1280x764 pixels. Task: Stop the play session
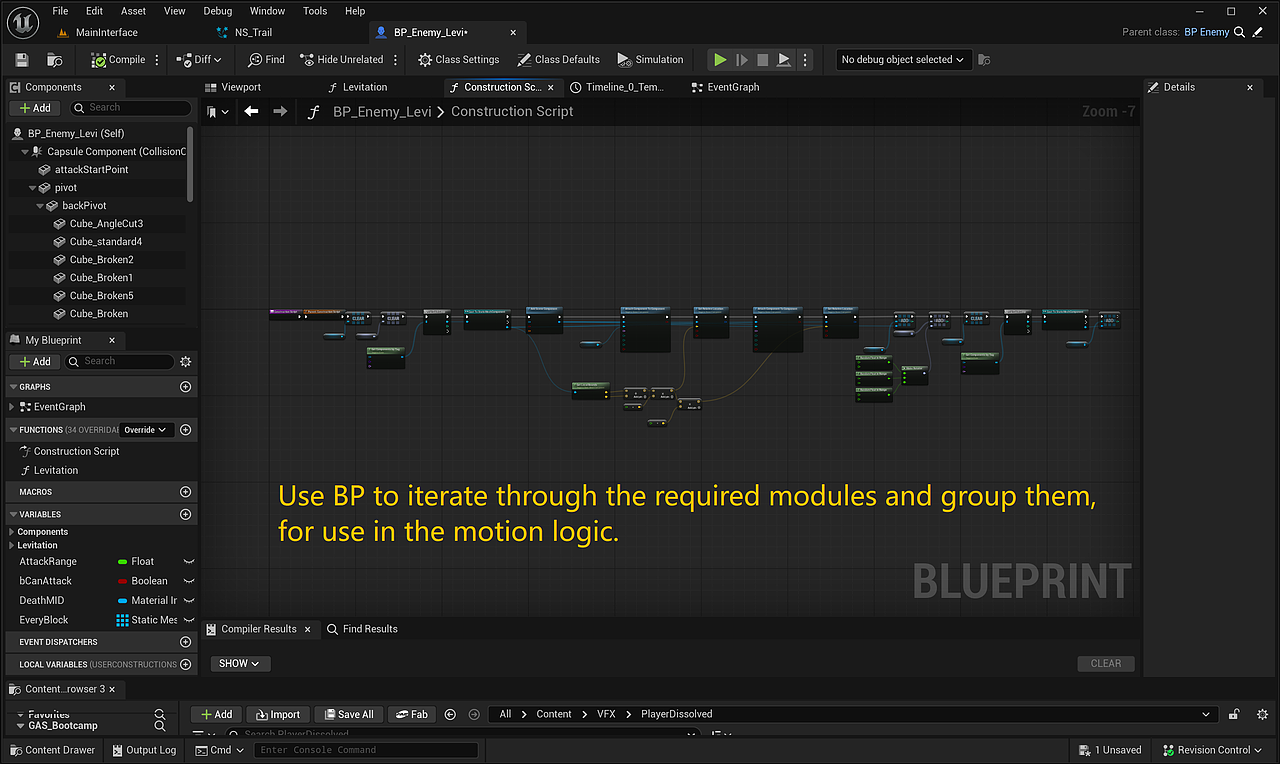tap(762, 60)
